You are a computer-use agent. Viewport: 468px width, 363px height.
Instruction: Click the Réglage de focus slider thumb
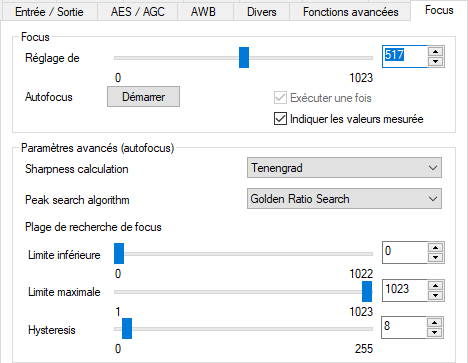(244, 58)
